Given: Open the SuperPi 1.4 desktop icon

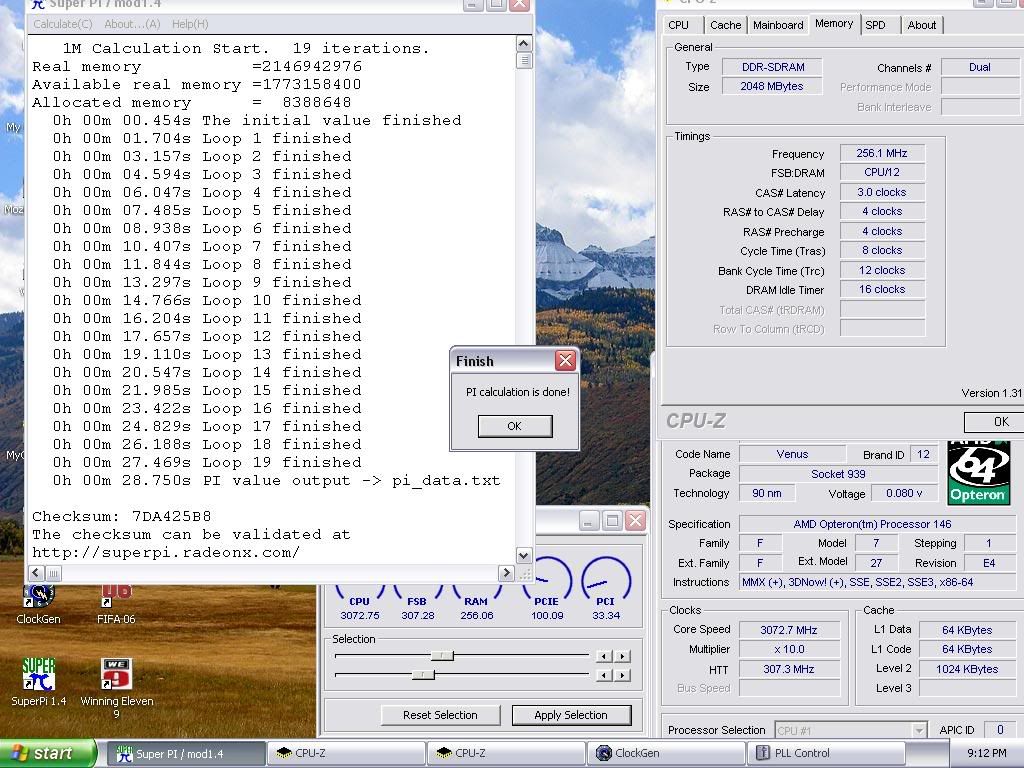Looking at the screenshot, I should click(x=39, y=682).
